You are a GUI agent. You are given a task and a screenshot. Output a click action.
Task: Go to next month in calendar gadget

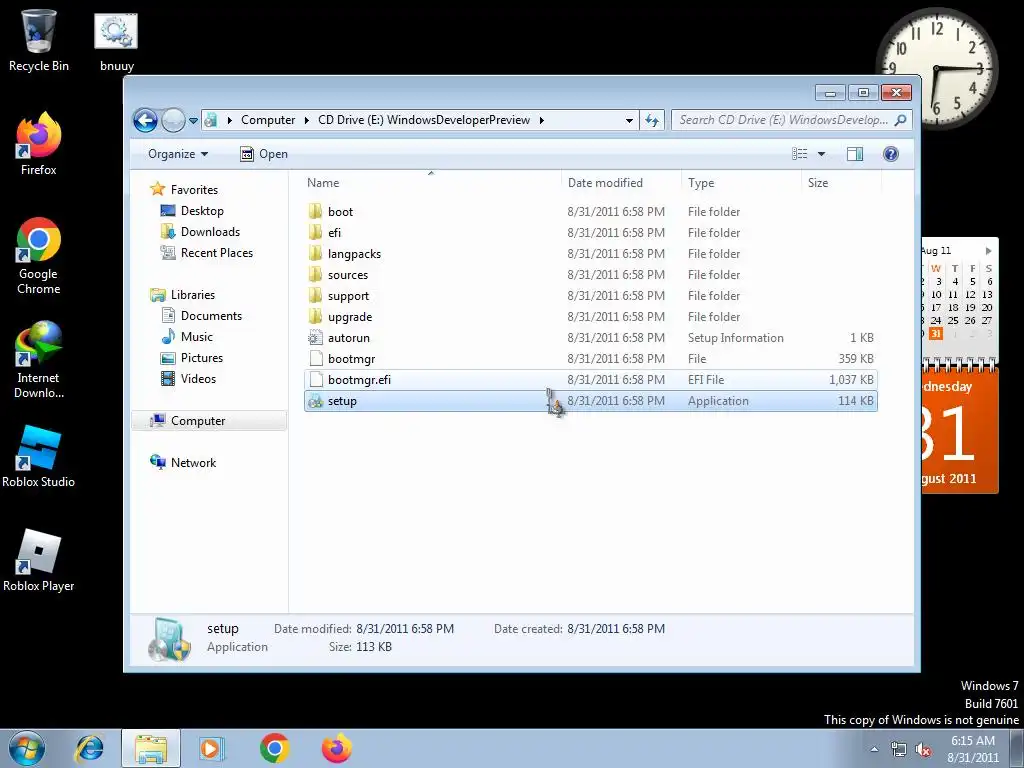tap(989, 251)
